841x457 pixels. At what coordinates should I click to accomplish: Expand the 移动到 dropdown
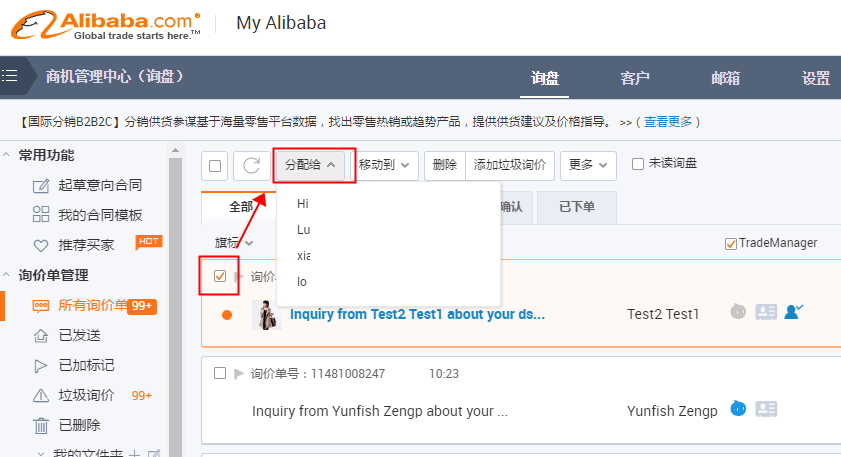pyautogui.click(x=388, y=165)
